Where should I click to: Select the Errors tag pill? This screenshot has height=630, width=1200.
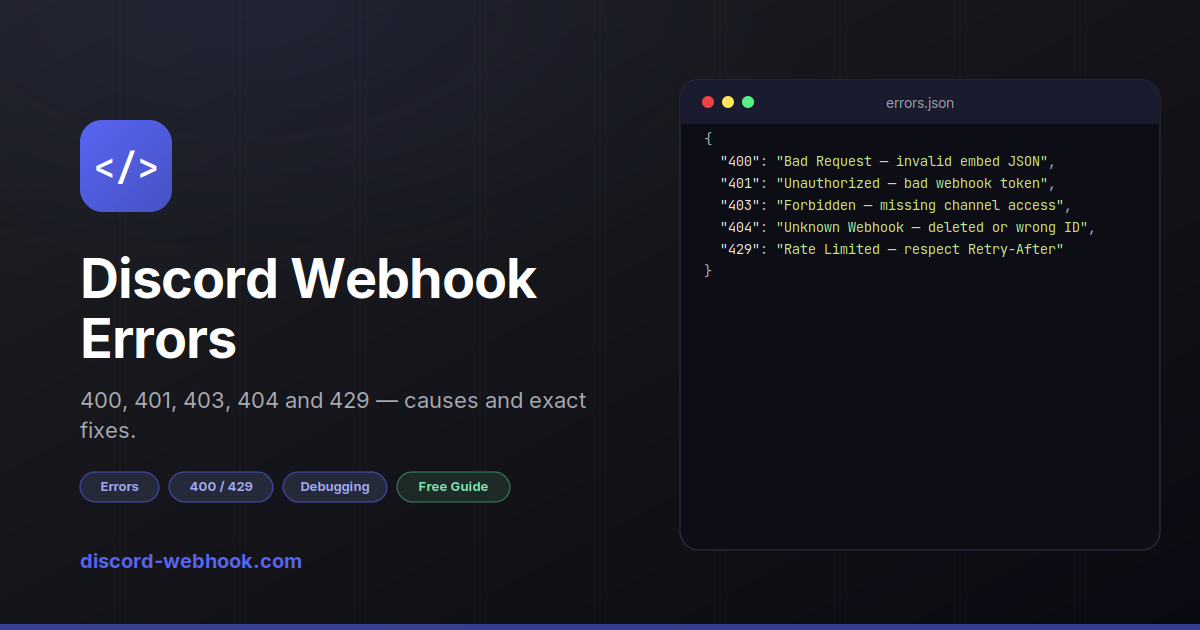click(119, 487)
